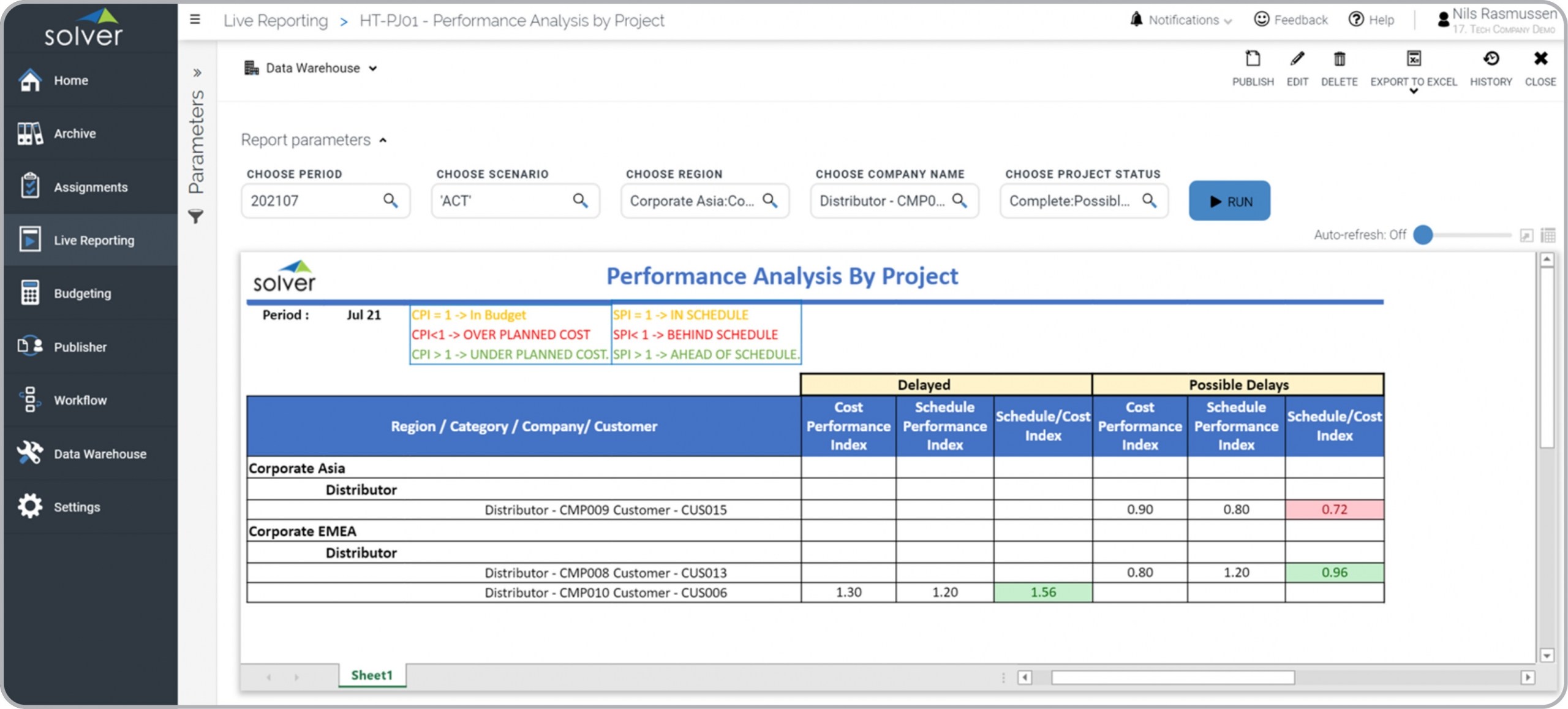Collapse the Report parameters section
The image size is (1568, 709).
[x=383, y=140]
